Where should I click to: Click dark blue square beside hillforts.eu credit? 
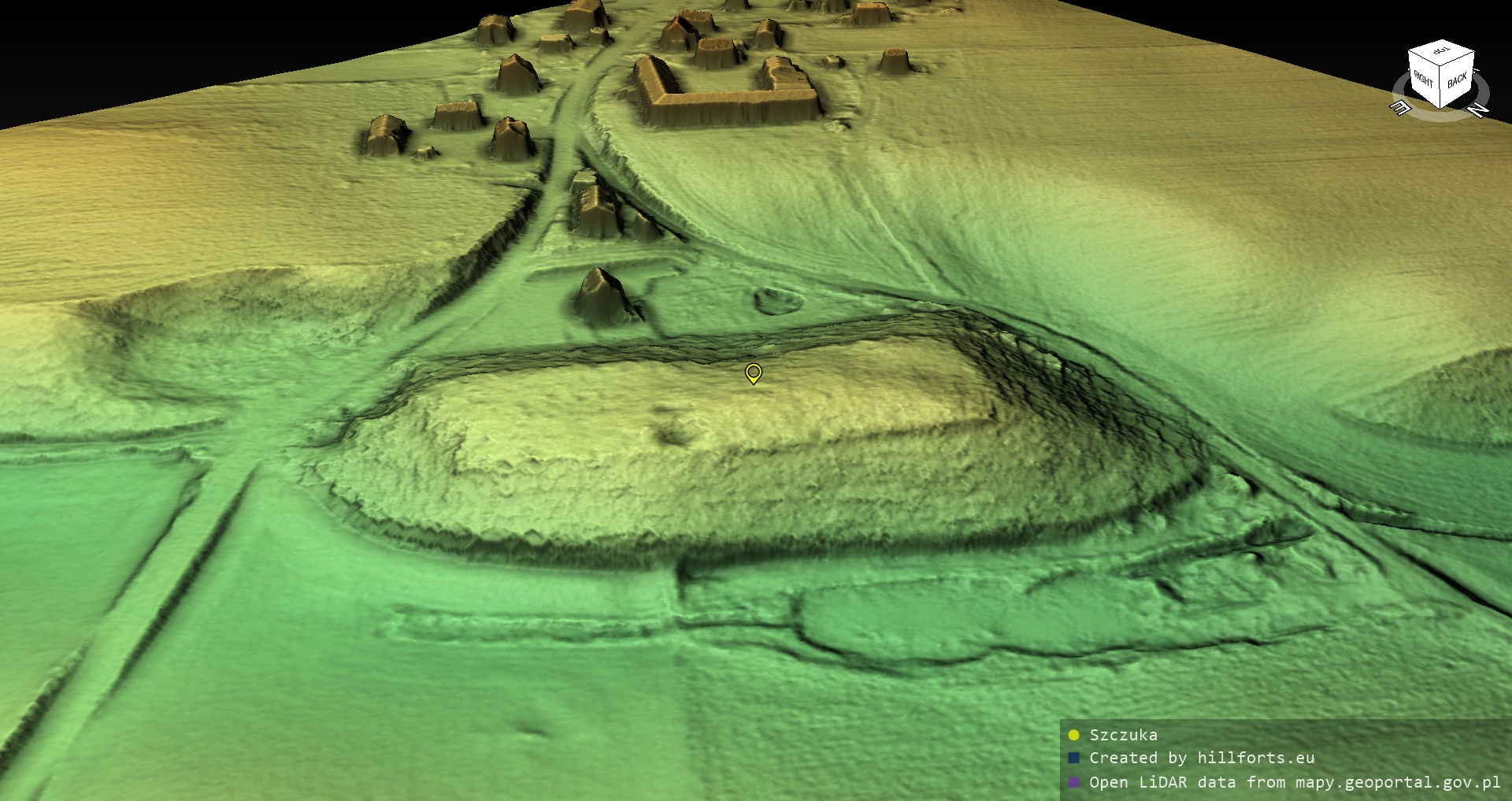coord(1073,758)
